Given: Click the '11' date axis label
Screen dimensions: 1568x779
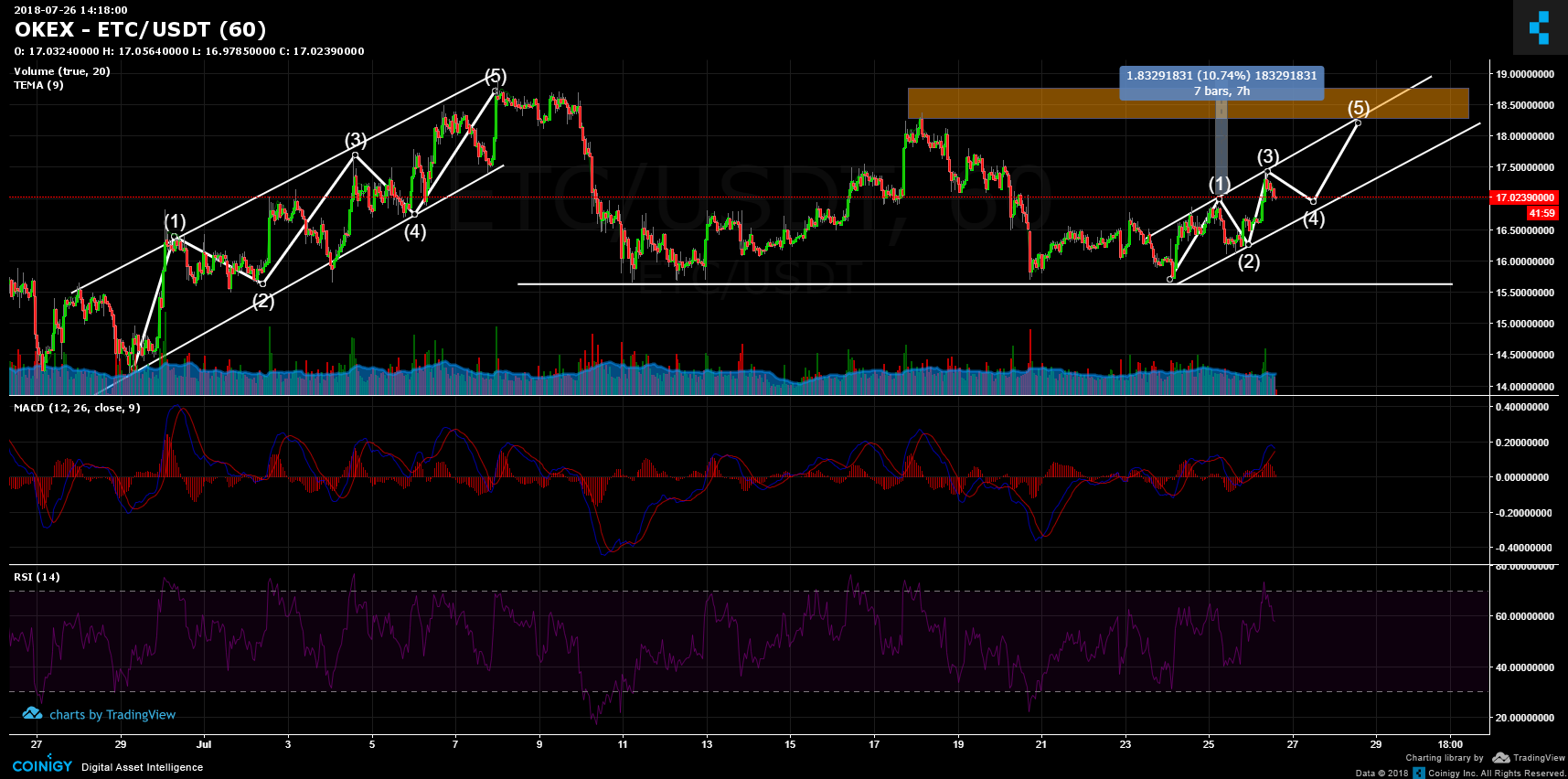Looking at the screenshot, I should point(623,744).
